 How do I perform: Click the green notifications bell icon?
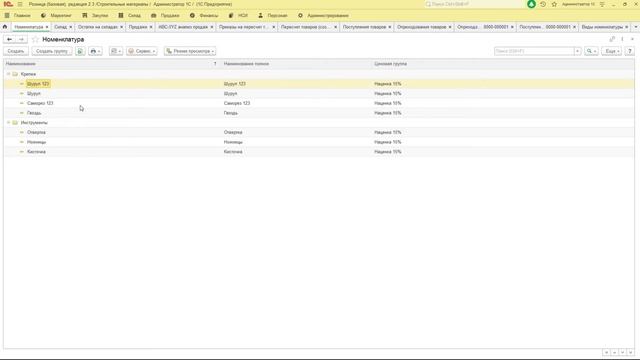coord(531,4)
